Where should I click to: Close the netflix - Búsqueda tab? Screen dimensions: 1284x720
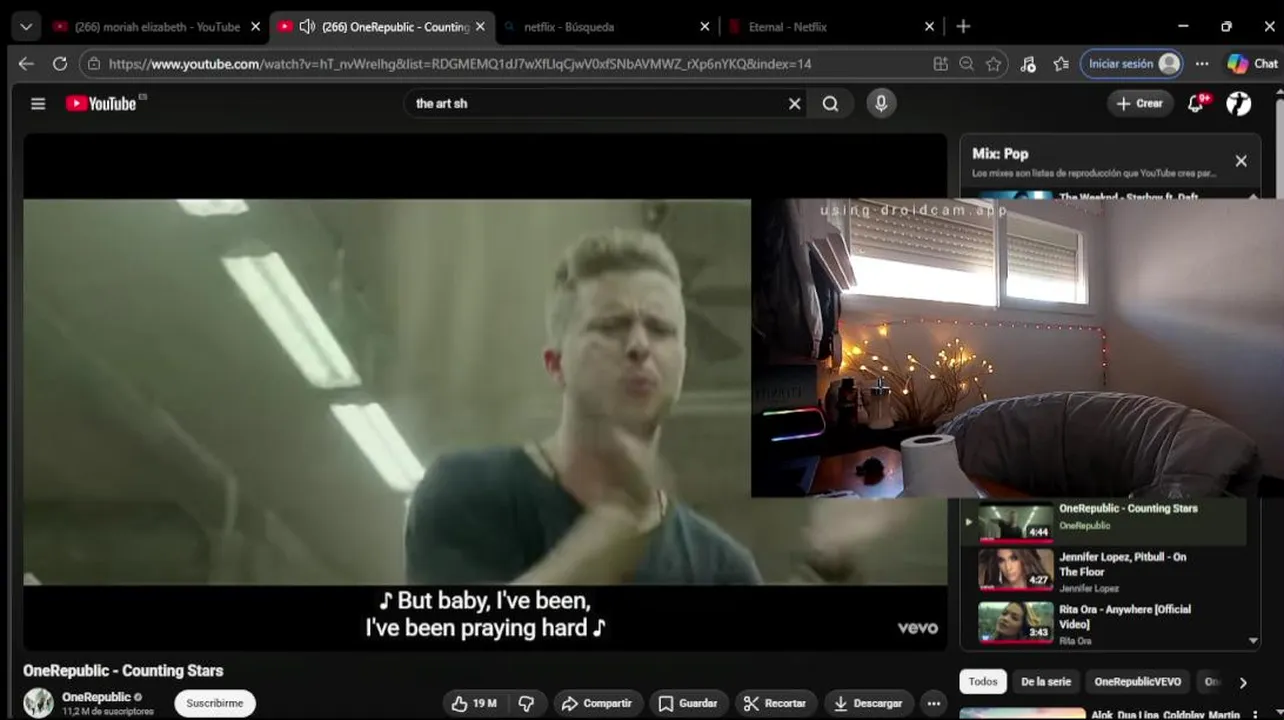point(705,27)
